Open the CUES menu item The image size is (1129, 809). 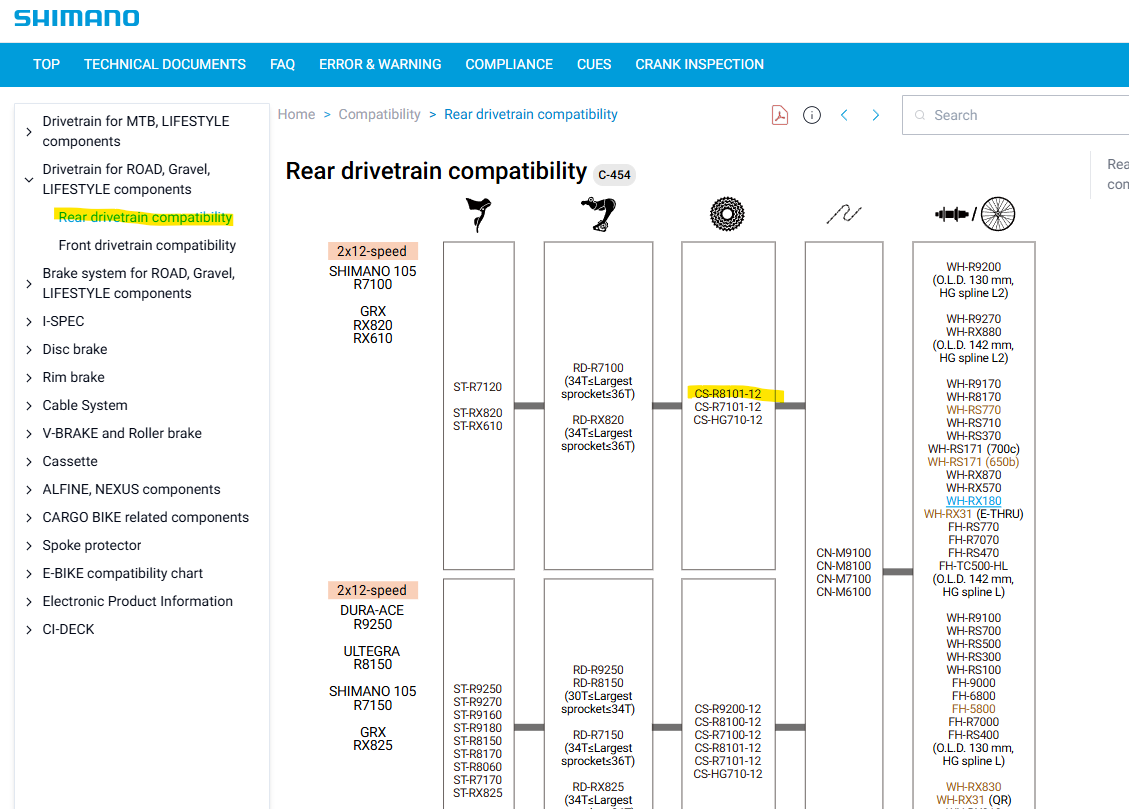pyautogui.click(x=594, y=64)
